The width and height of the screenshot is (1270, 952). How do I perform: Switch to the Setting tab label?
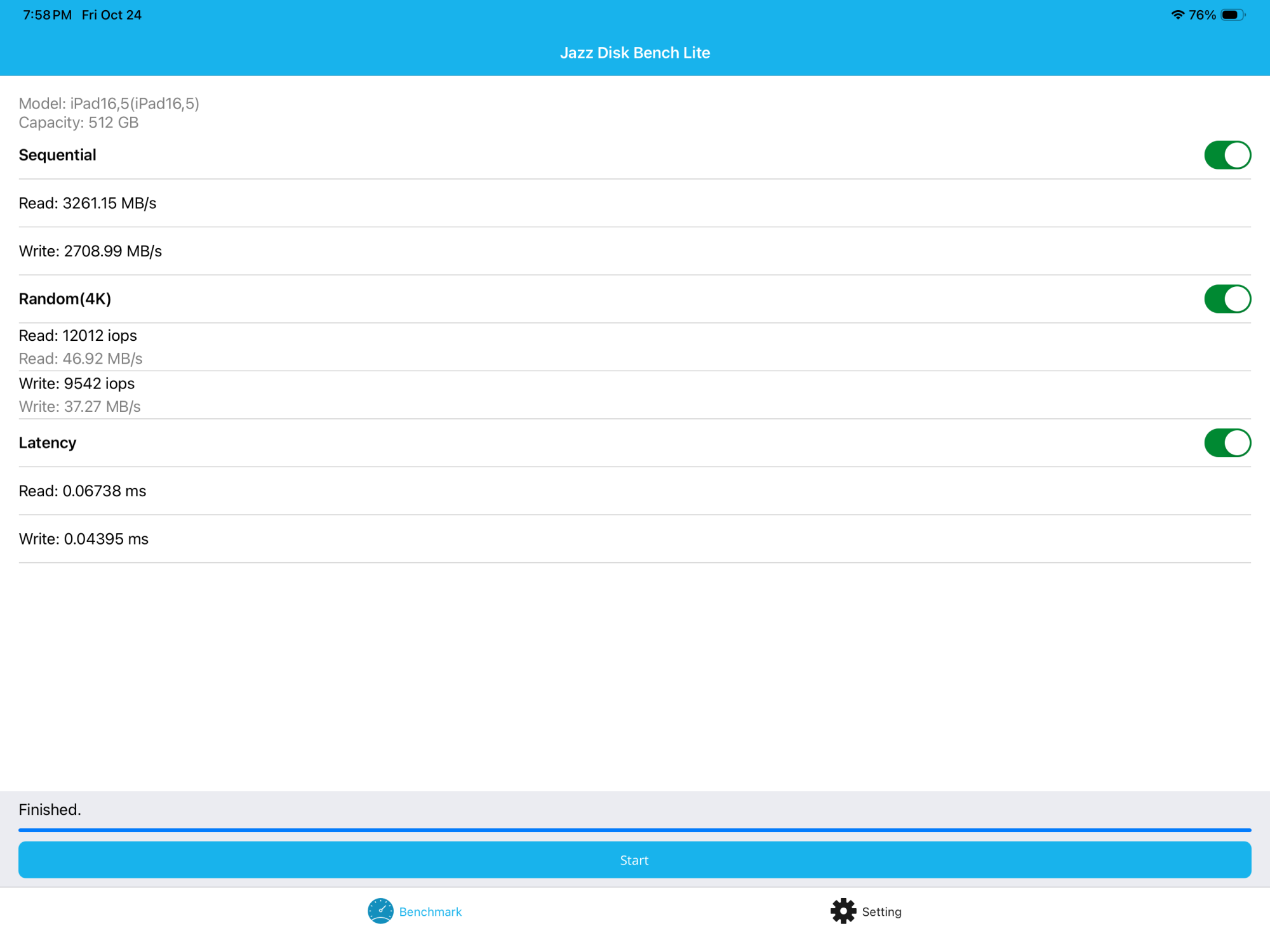tap(881, 912)
